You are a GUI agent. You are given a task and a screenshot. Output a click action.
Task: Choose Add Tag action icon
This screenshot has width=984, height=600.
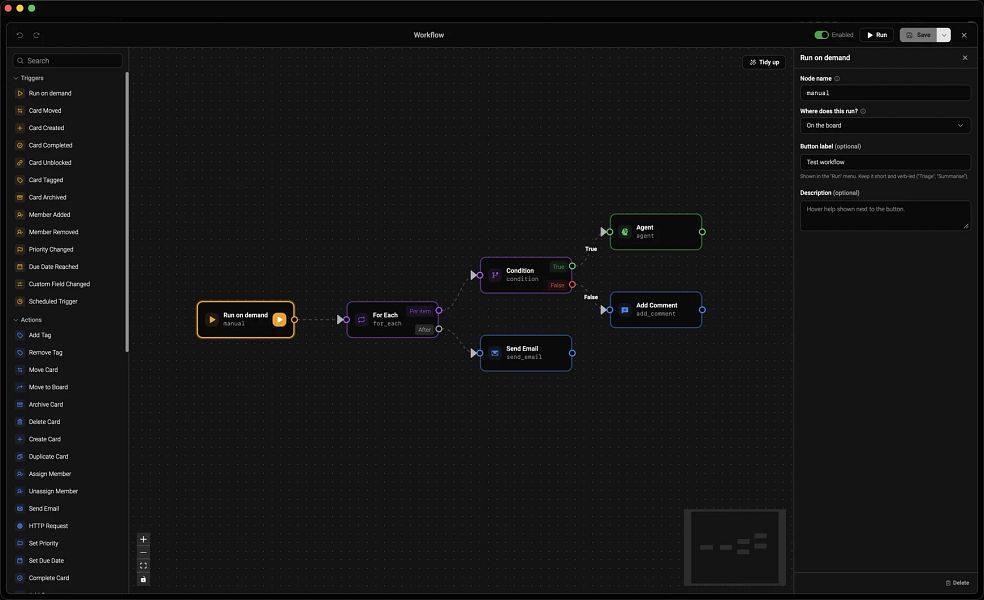click(20, 335)
